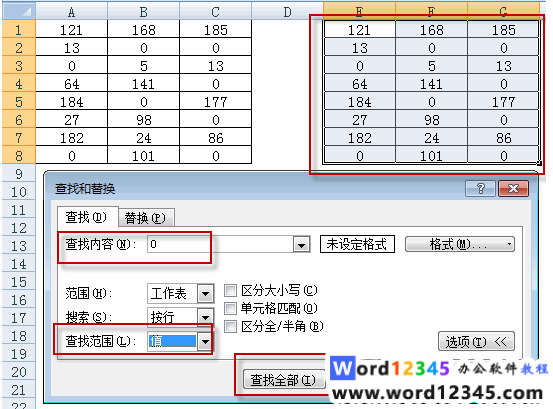Select row 2 header
Viewport: 553px width, 409px height.
point(19,47)
